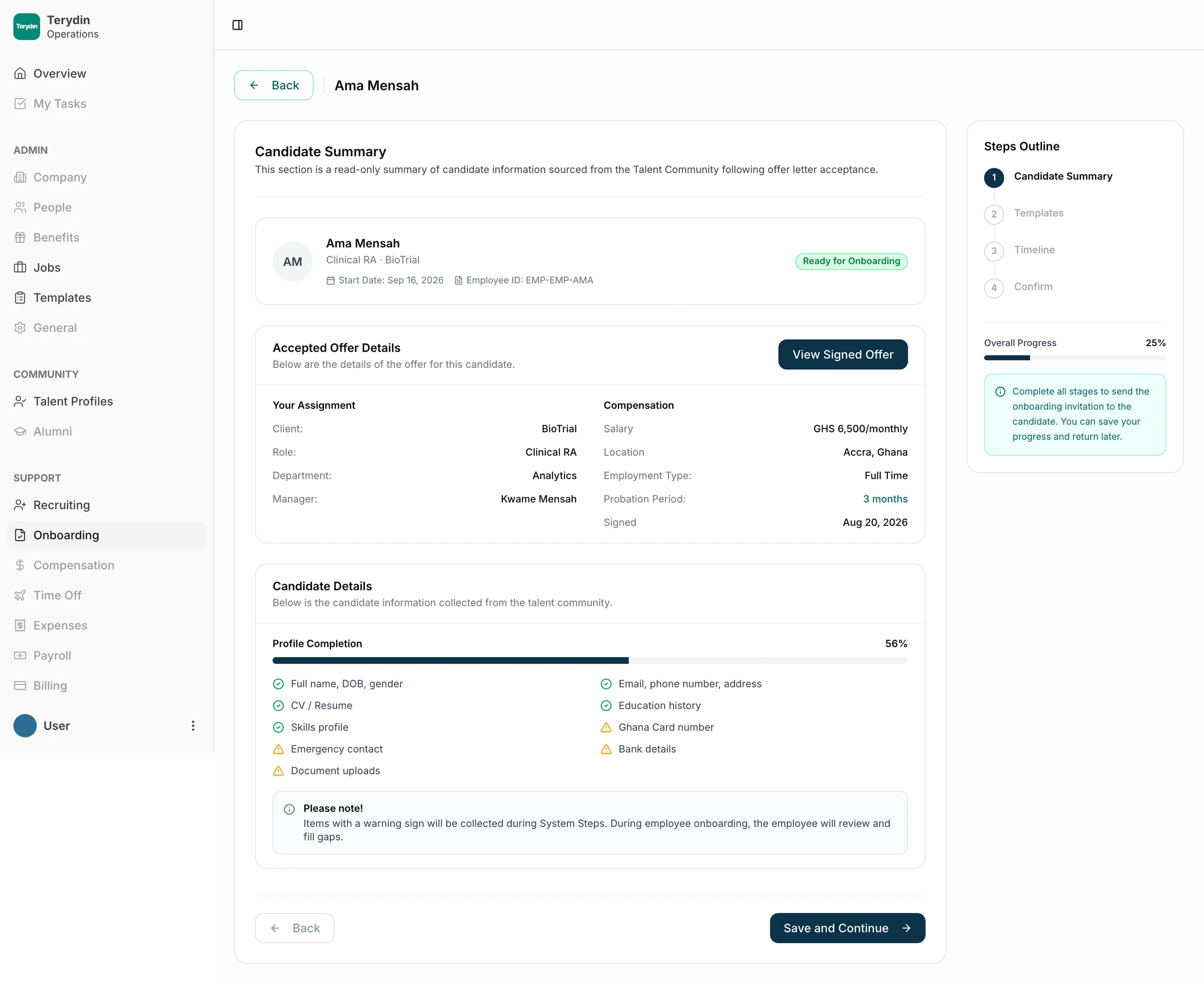Click the check icon beside CV / Resume

click(278, 706)
